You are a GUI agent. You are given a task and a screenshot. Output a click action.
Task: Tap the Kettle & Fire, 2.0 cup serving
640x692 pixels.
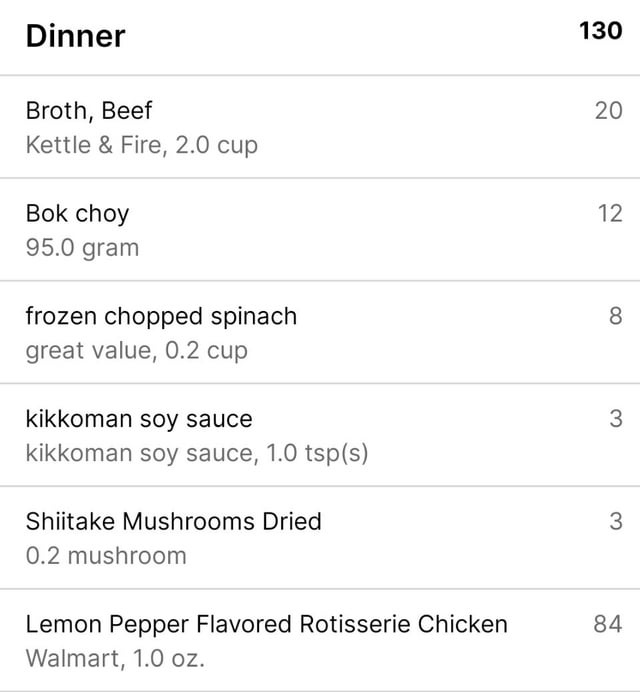[x=142, y=145]
